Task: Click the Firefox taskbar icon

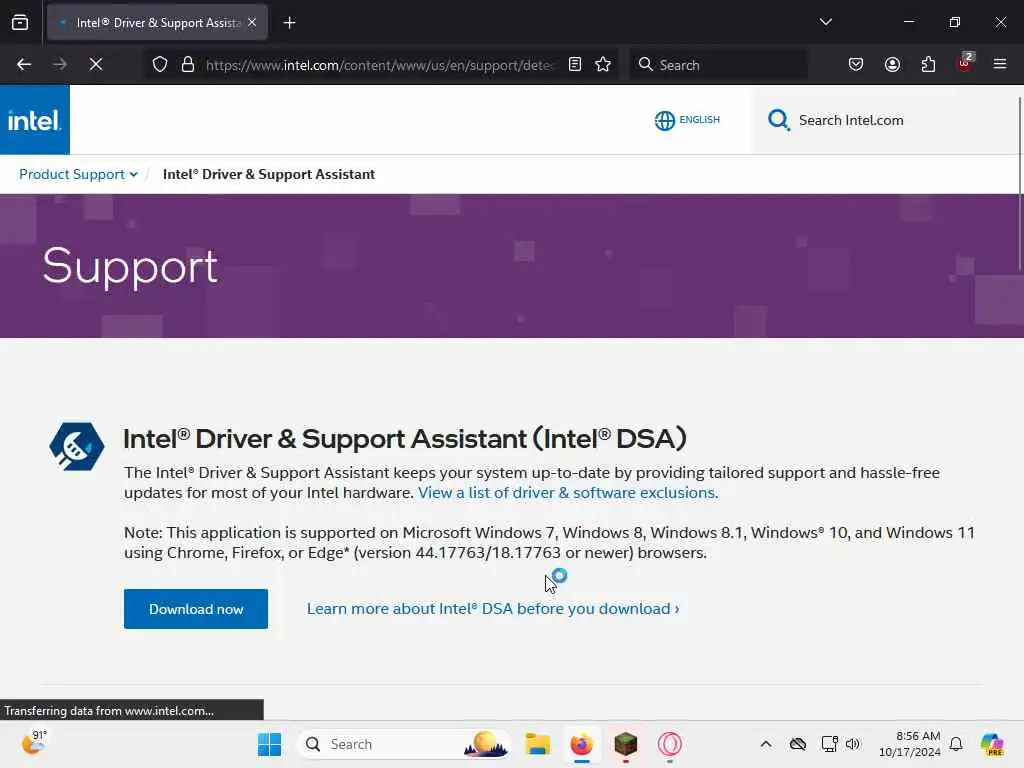Action: click(581, 744)
